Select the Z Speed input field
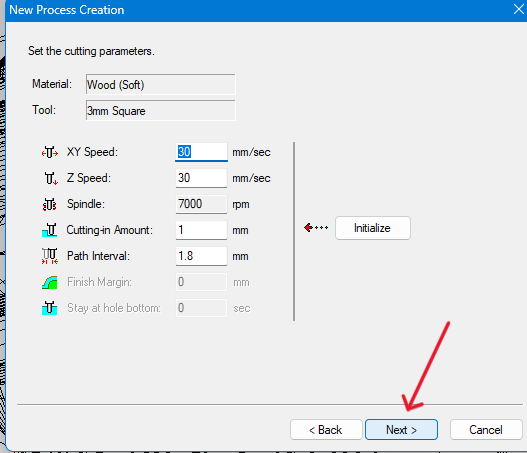Image resolution: width=527 pixels, height=453 pixels. tap(201, 178)
